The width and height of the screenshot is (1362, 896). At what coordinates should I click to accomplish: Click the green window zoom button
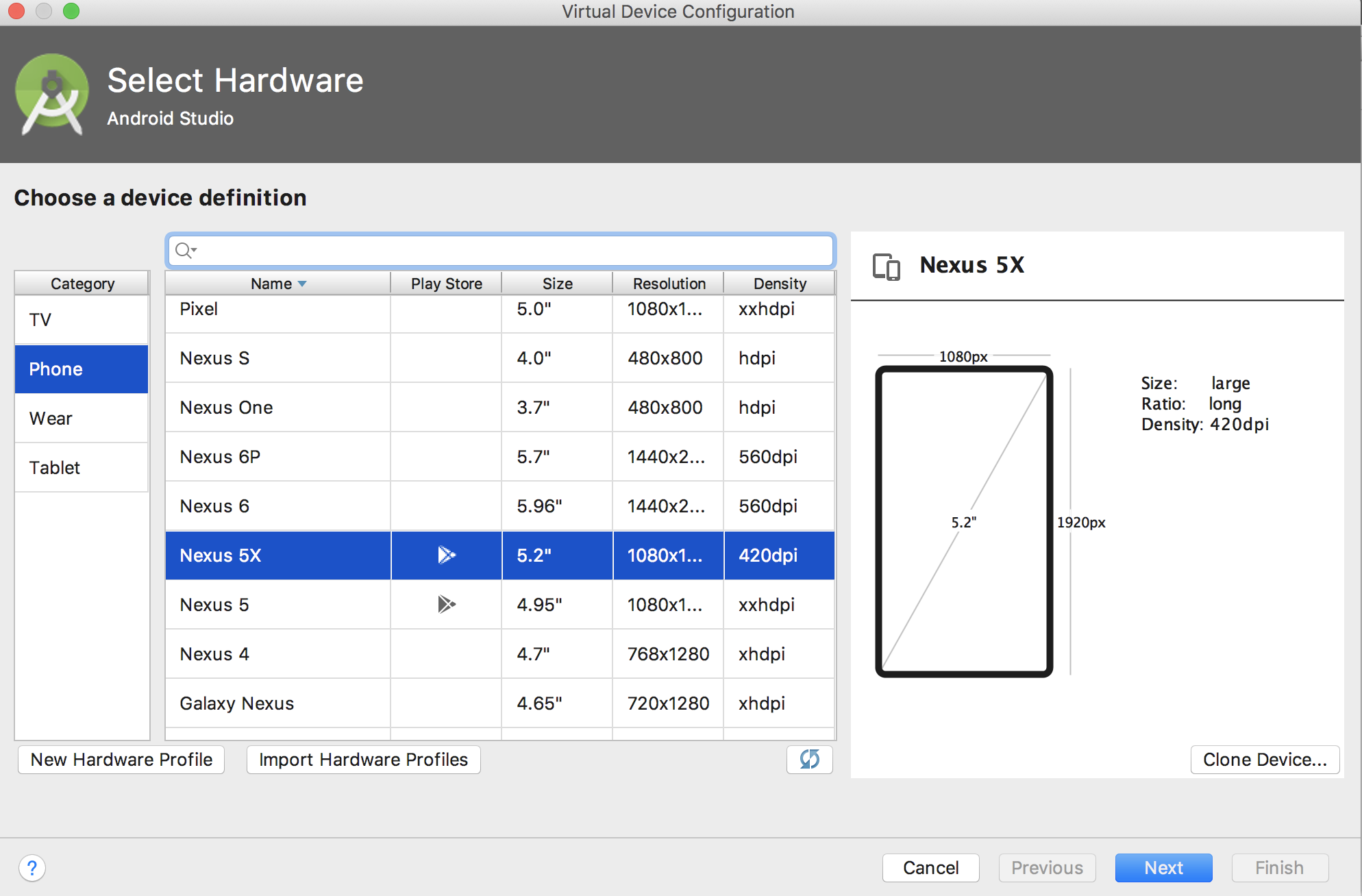pyautogui.click(x=71, y=11)
